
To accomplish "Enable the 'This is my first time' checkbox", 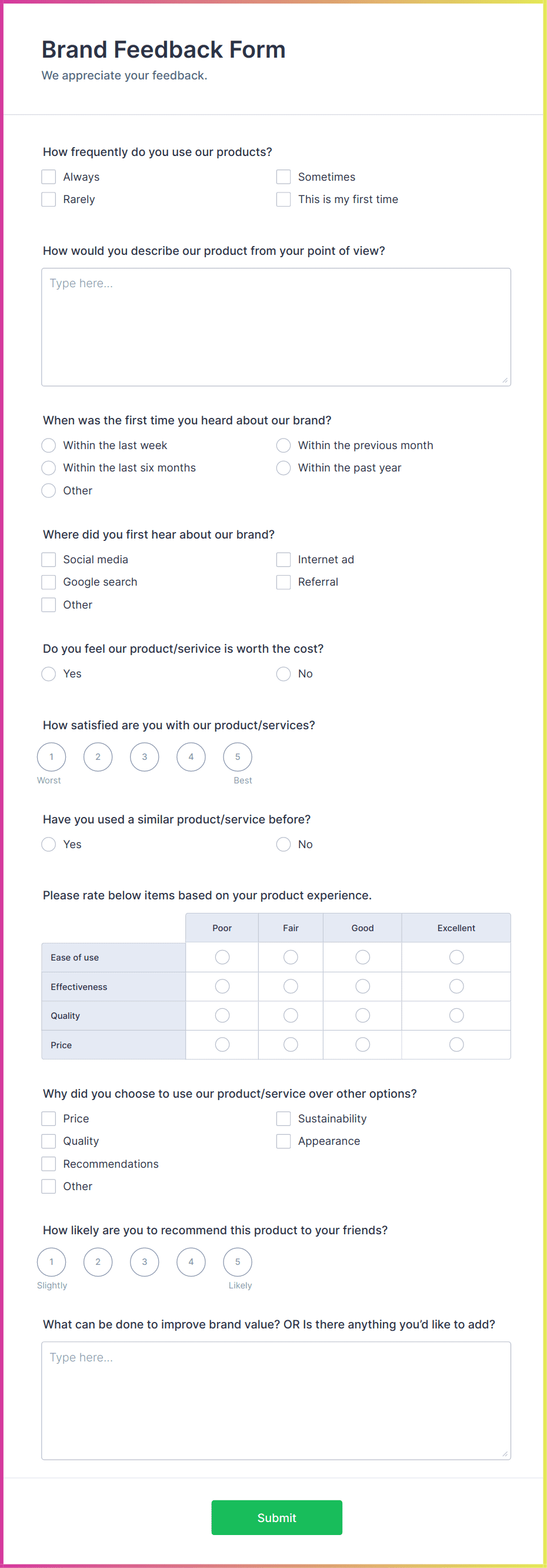I will coord(283,199).
